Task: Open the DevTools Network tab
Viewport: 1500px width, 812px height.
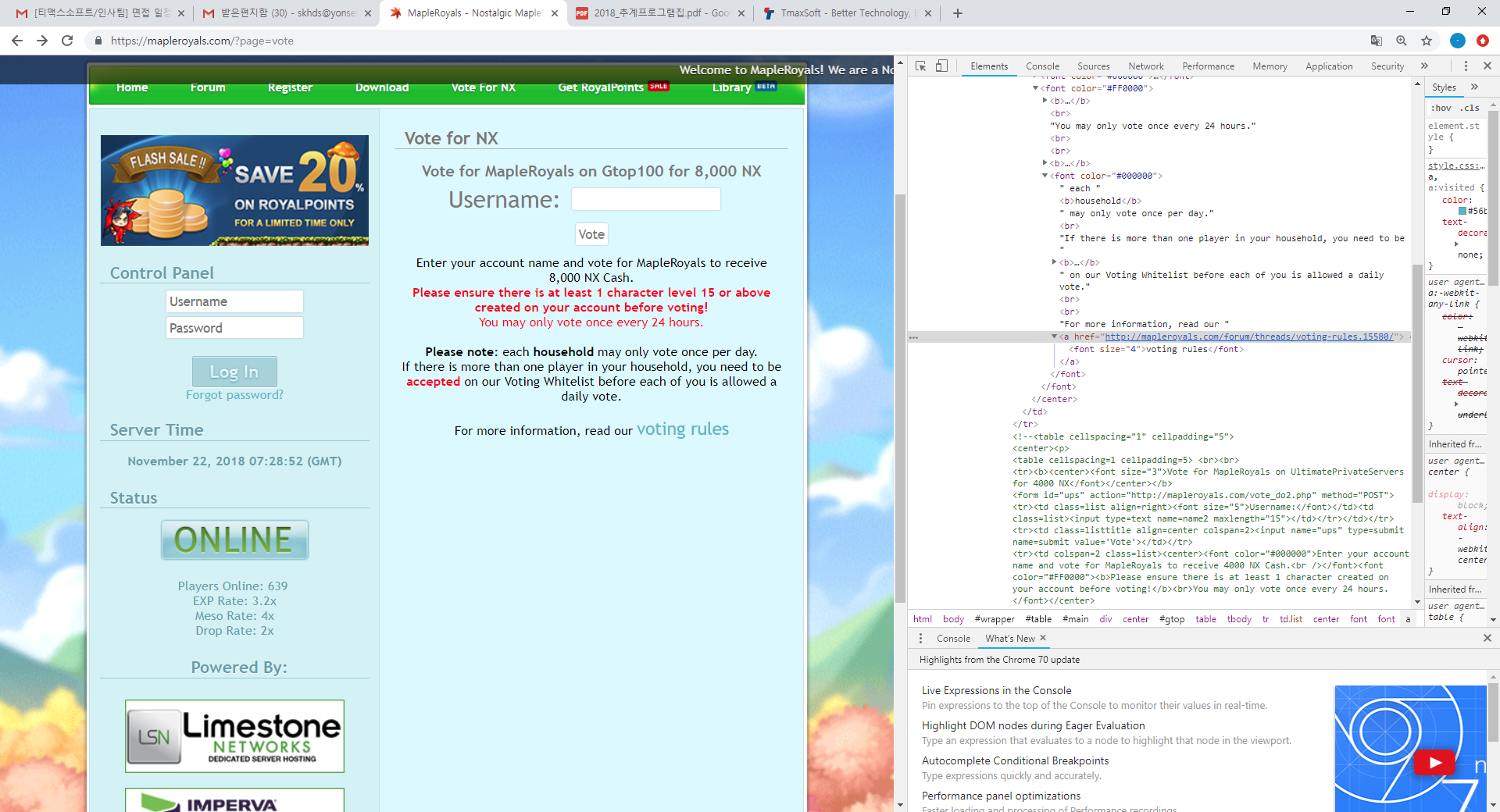Action: [1145, 66]
